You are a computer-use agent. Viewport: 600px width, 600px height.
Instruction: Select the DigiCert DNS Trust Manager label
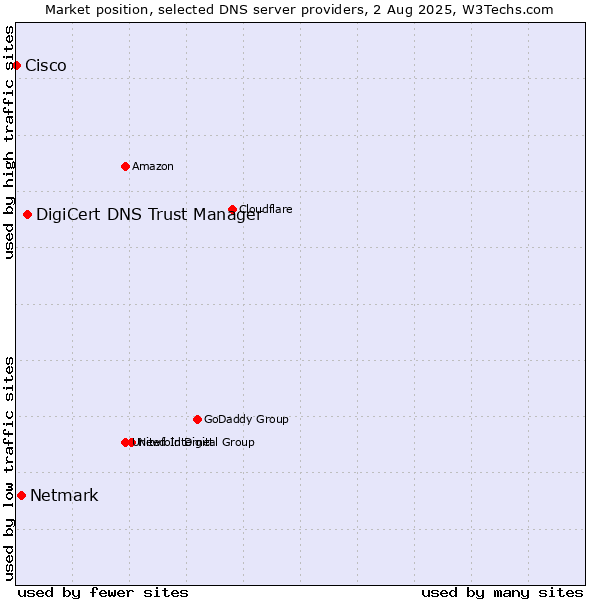coord(149,214)
